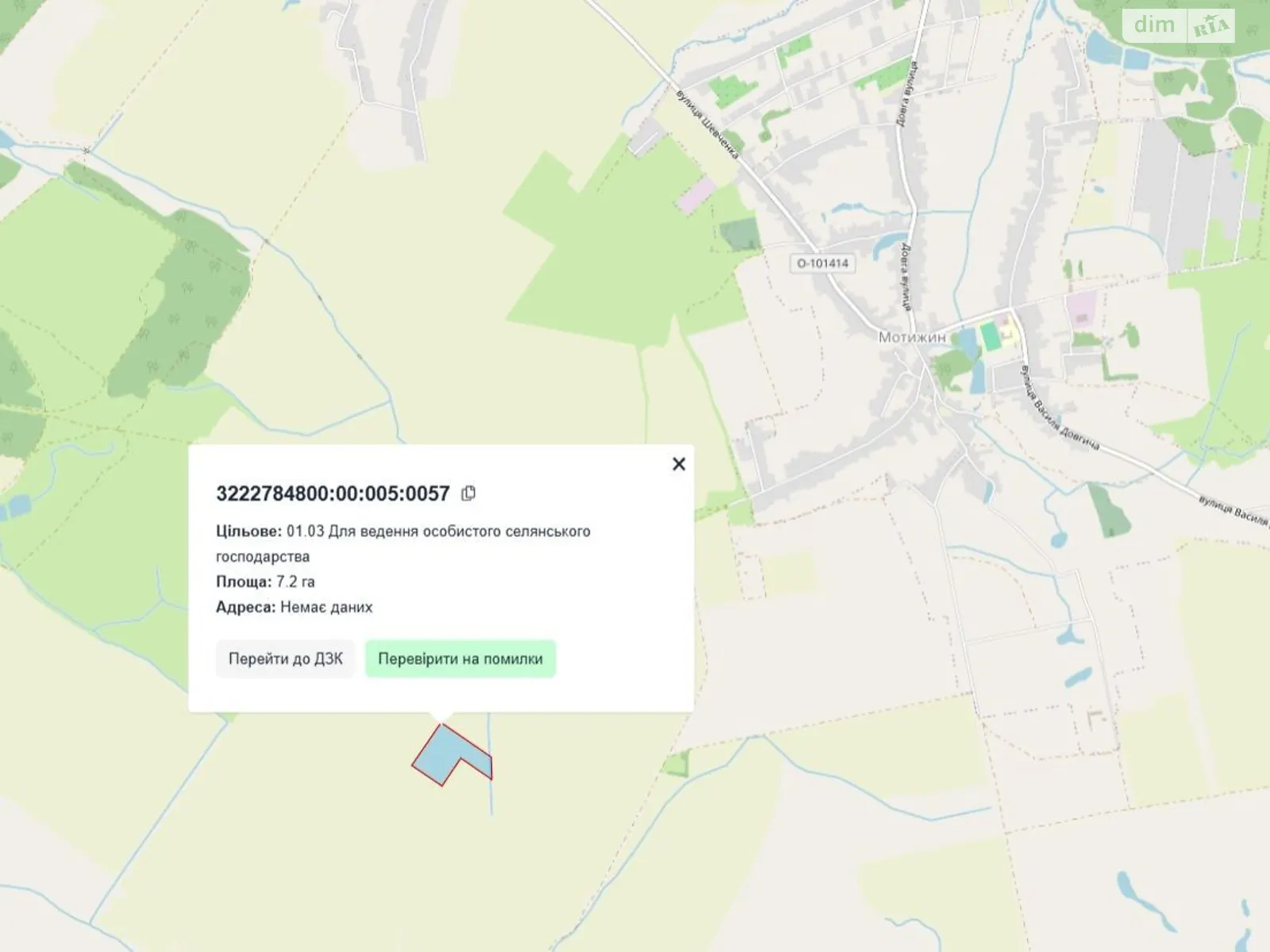Select the O-101414 road marker

click(x=822, y=263)
